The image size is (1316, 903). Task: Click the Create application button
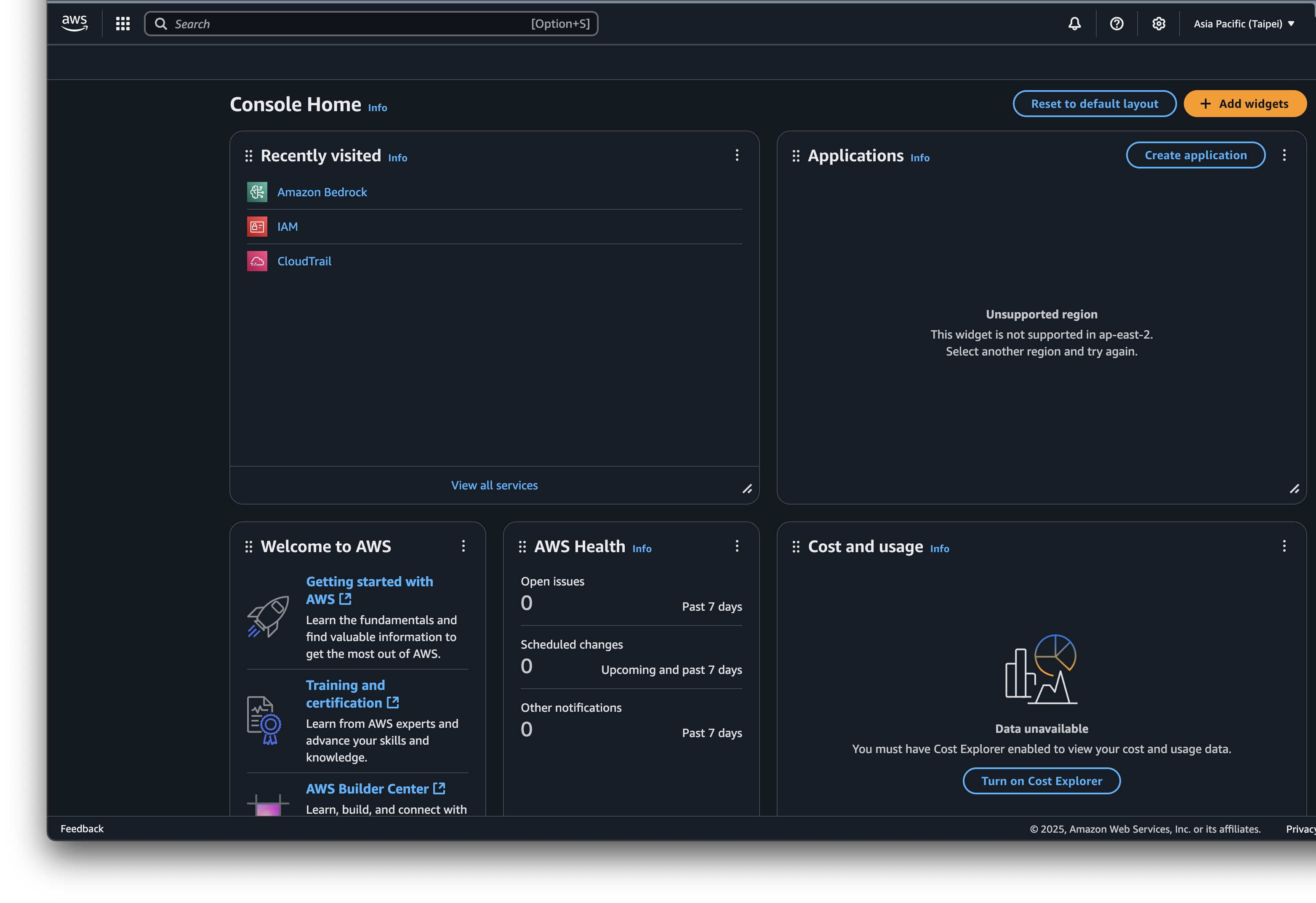click(x=1195, y=155)
